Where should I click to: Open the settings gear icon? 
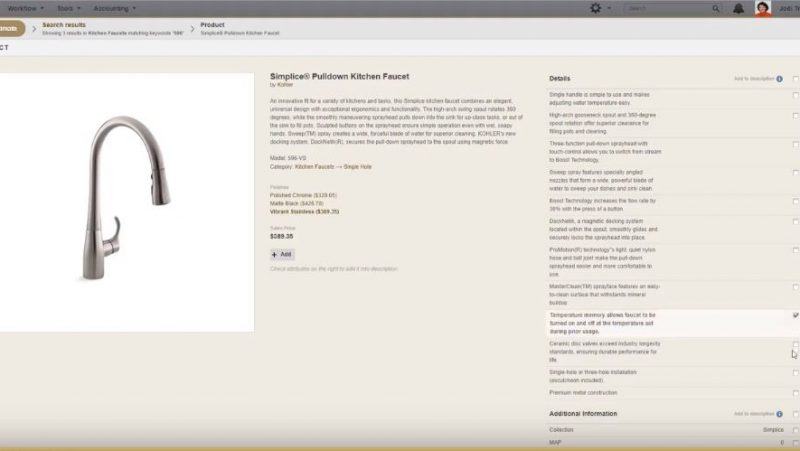pos(597,8)
